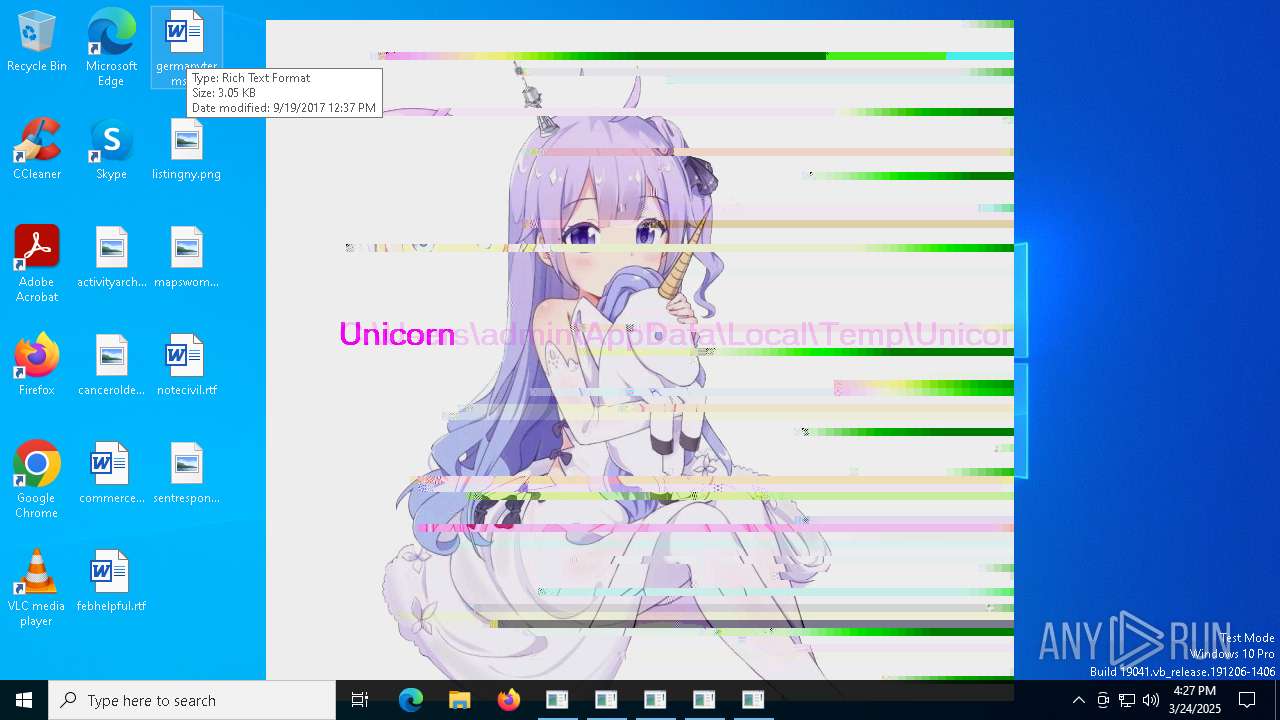Screen dimensions: 1280x720
Task: Select the Google Chrome desktop shortcut
Action: (37, 480)
